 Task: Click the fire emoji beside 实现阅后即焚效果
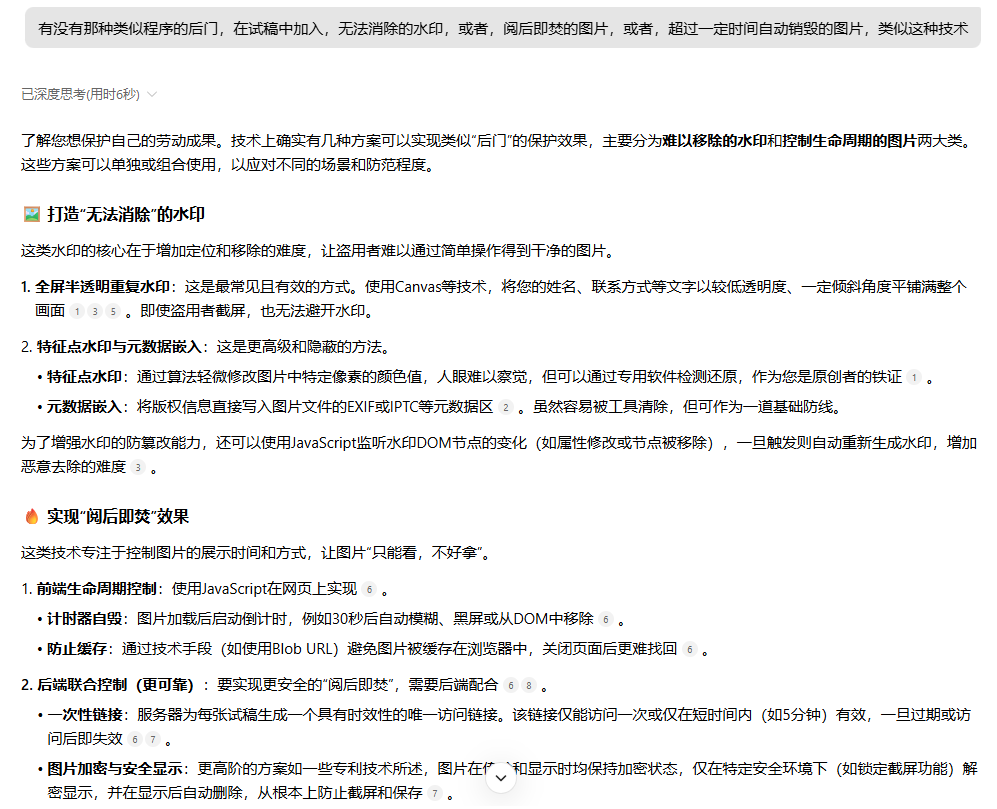pos(31,516)
